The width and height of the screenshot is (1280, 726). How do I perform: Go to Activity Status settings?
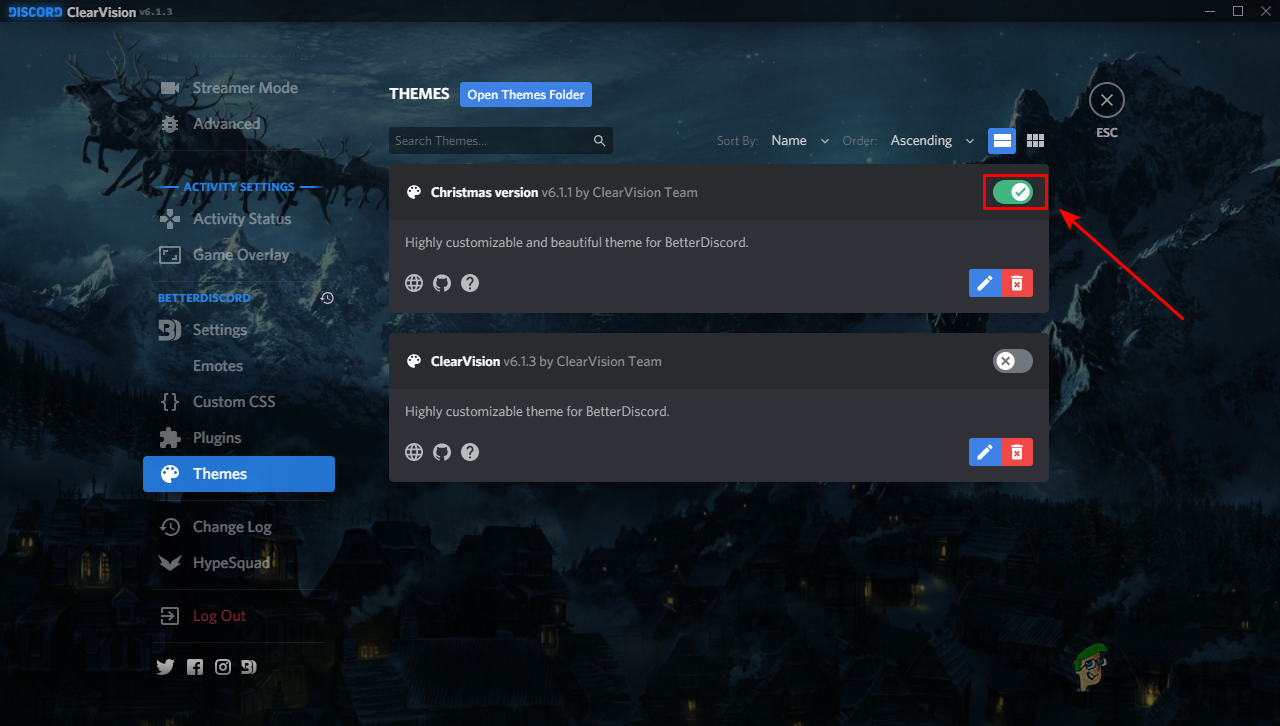click(239, 219)
